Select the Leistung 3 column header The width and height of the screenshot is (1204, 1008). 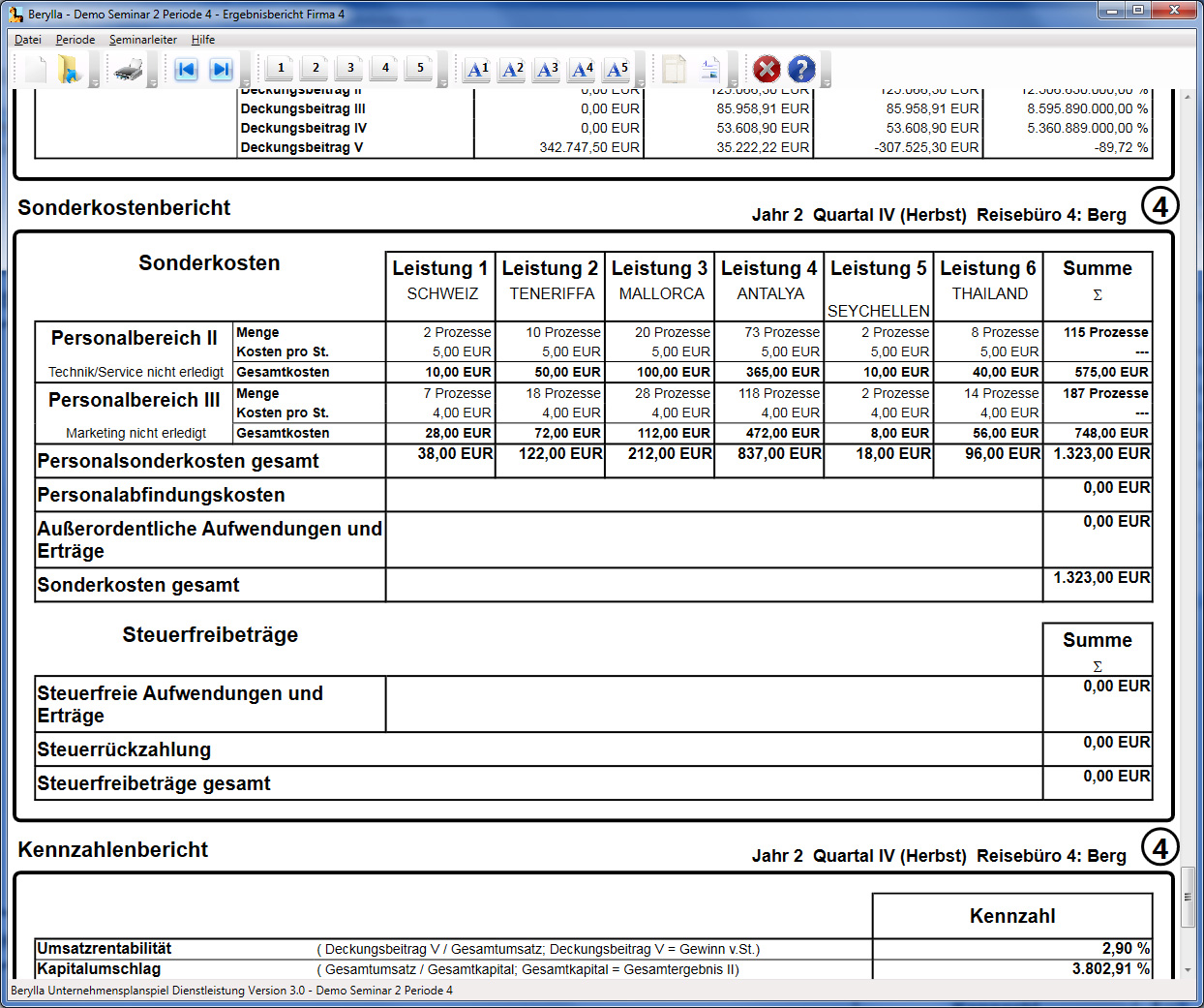tap(659, 268)
